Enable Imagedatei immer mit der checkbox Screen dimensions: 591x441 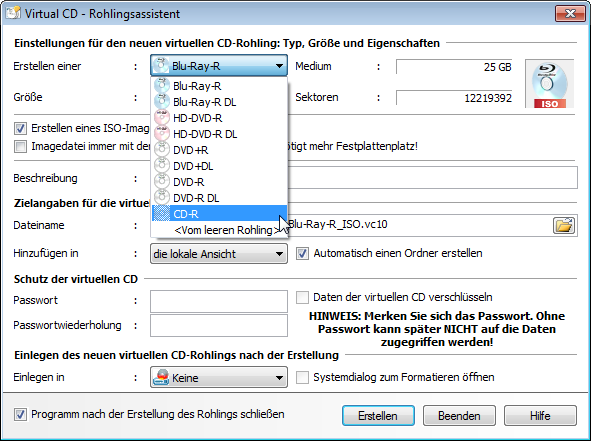20,146
